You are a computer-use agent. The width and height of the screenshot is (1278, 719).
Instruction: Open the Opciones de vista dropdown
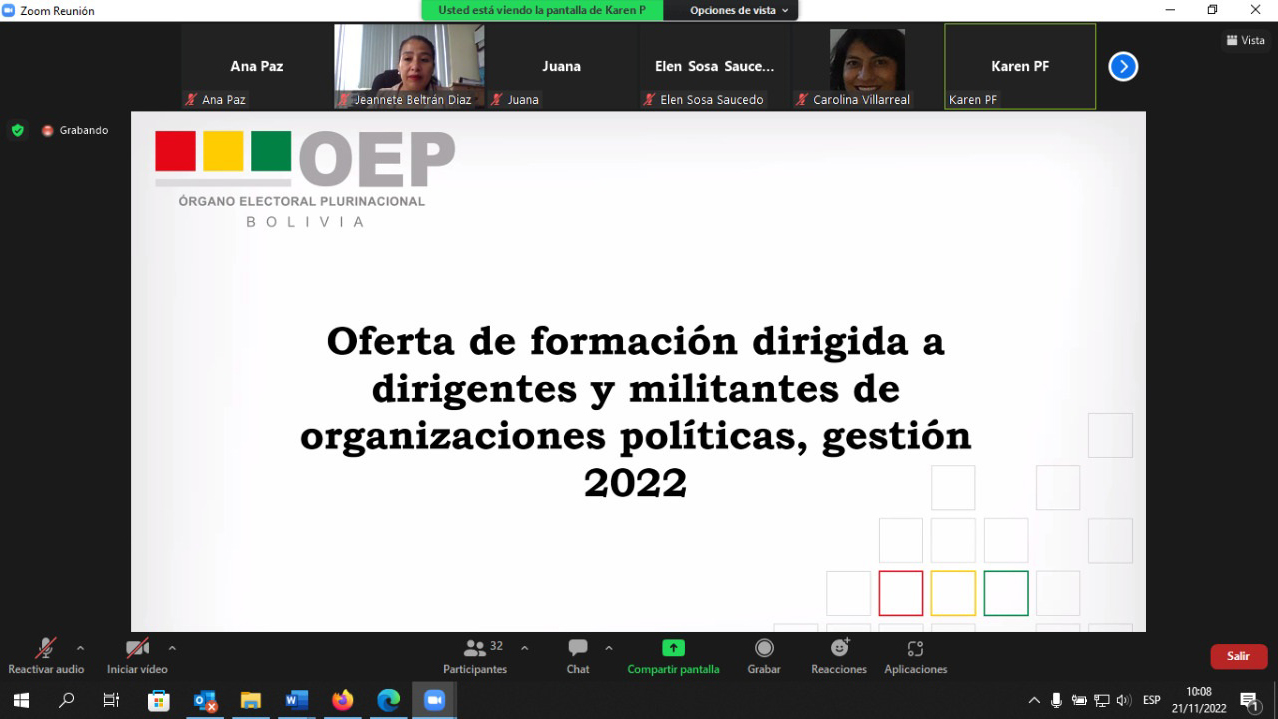pos(739,10)
